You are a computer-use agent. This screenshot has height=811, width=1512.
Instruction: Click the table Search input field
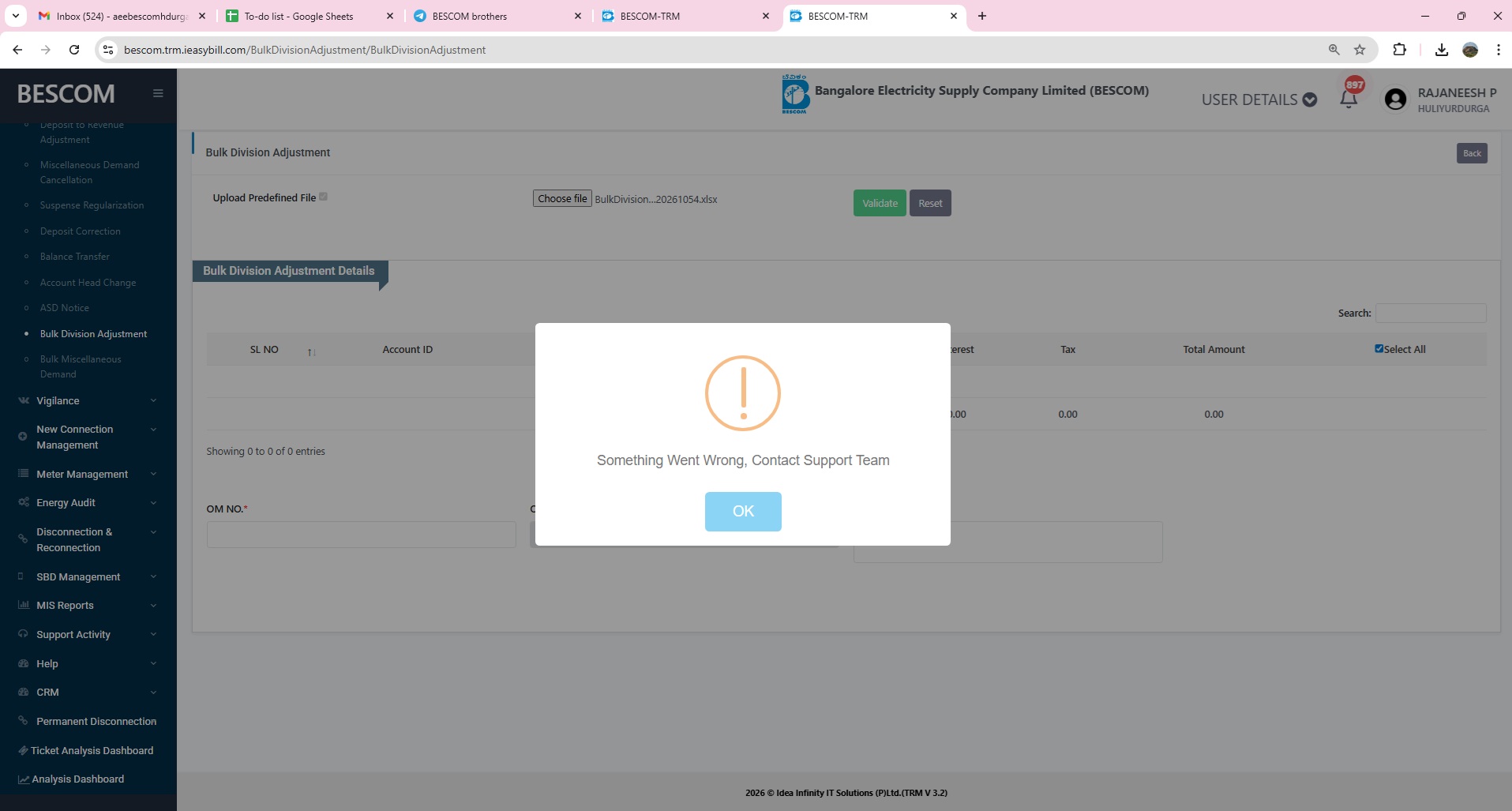pyautogui.click(x=1431, y=313)
